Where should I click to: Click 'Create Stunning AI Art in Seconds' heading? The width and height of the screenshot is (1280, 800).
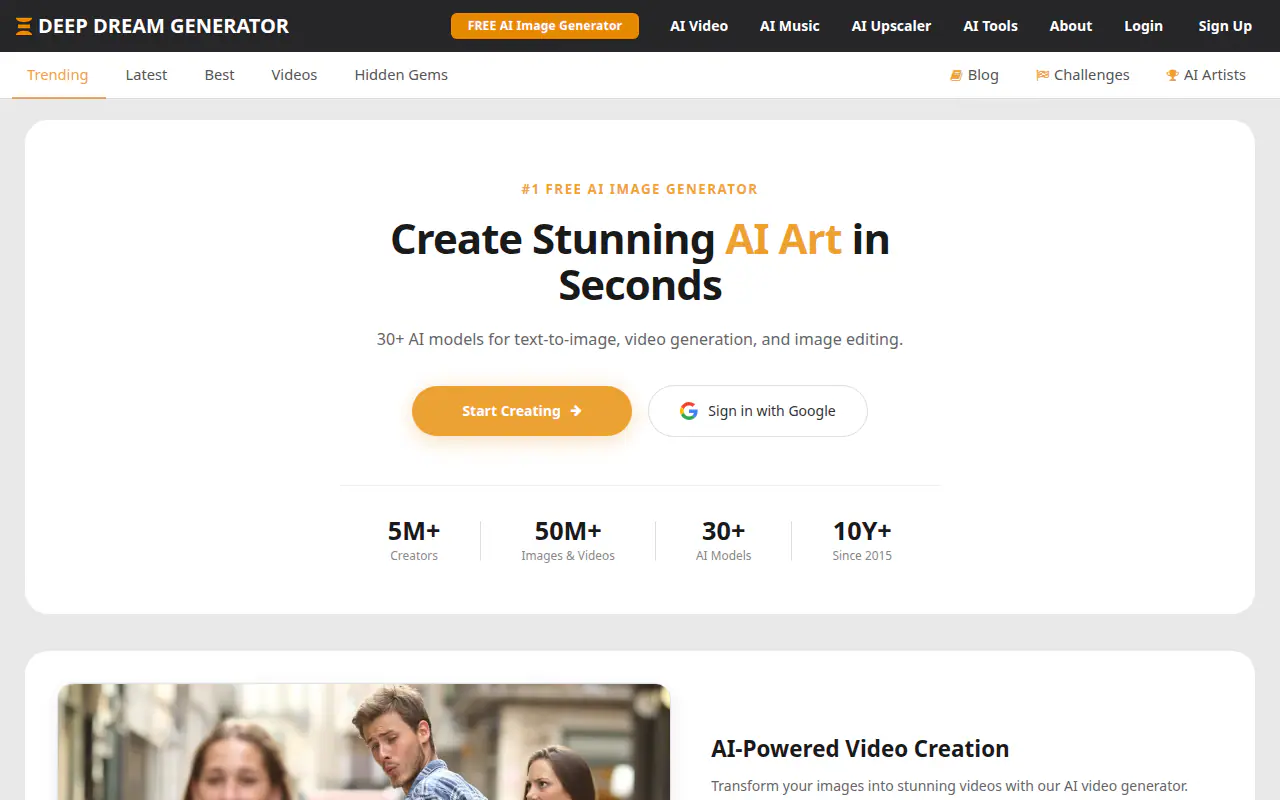click(640, 262)
